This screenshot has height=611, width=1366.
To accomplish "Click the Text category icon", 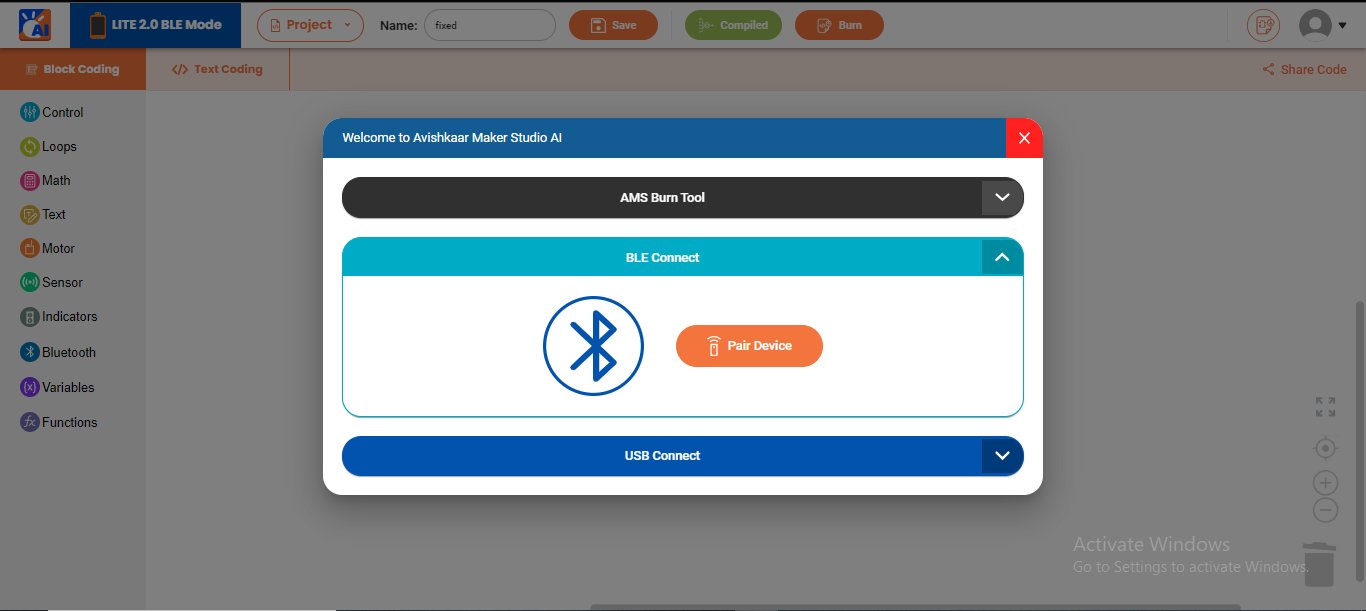I will click(x=30, y=215).
